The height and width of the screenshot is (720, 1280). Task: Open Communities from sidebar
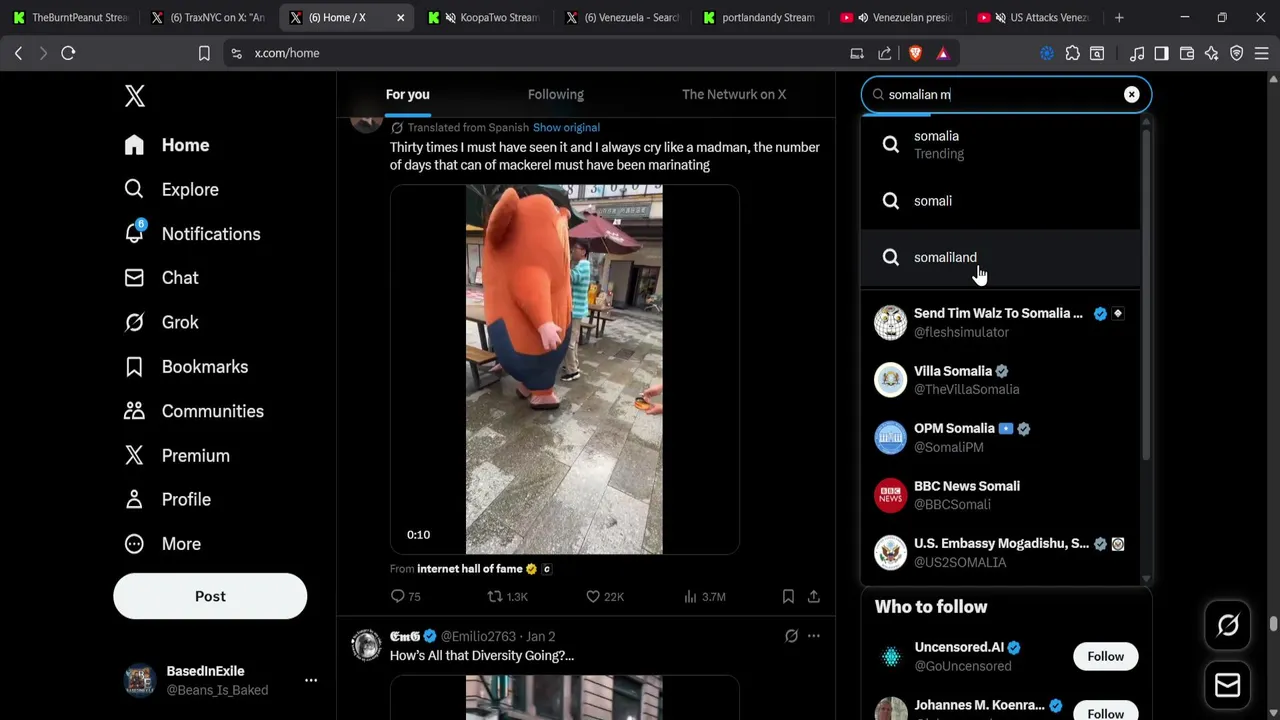pos(194,411)
